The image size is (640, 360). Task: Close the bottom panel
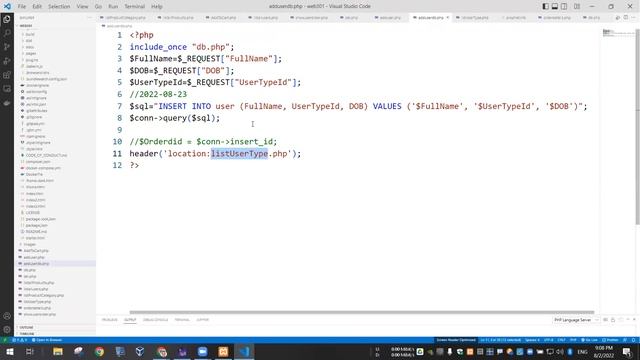[634, 320]
